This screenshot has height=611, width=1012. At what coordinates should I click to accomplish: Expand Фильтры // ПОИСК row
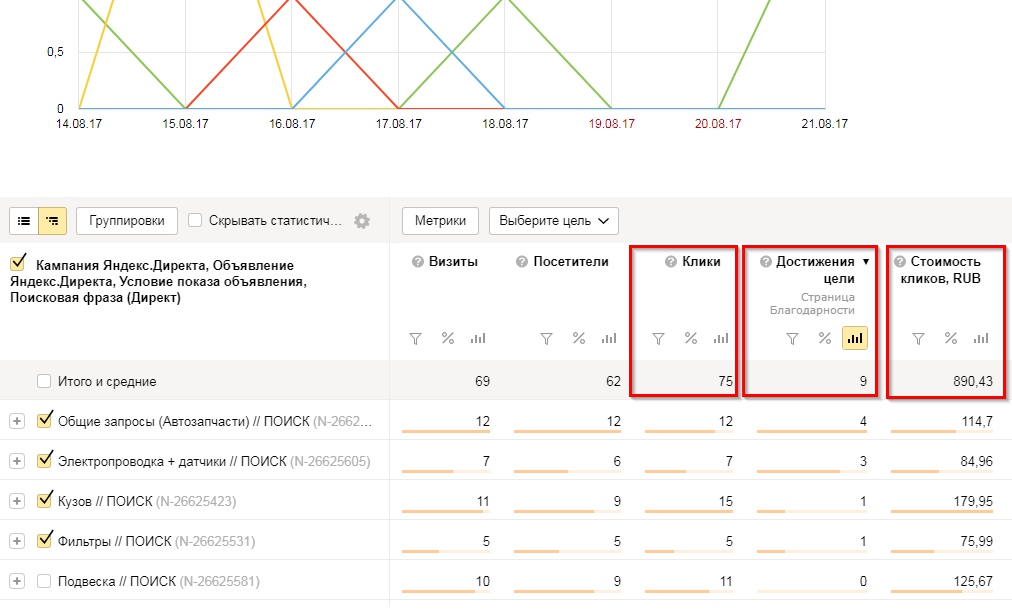17,541
